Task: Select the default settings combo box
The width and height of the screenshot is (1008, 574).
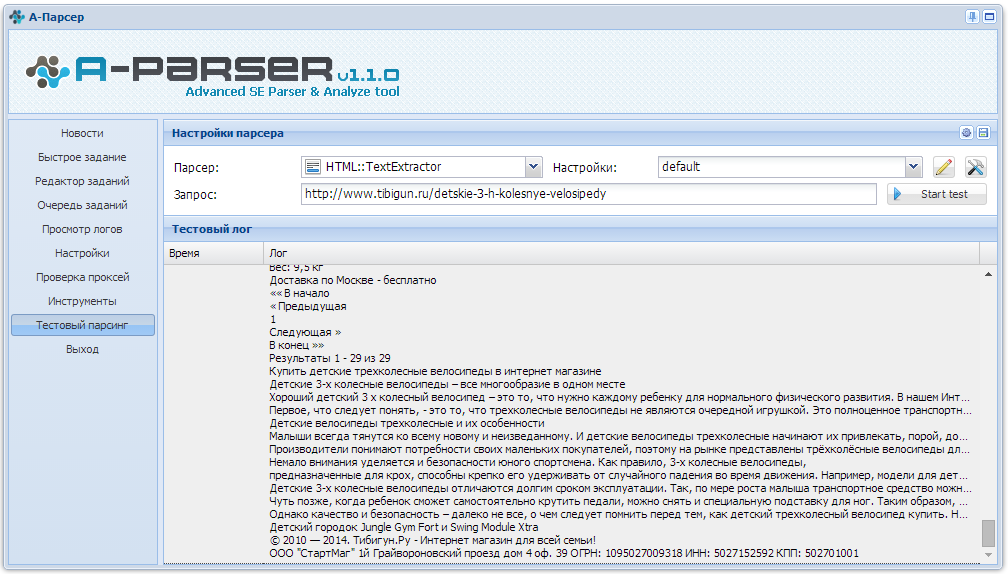Action: point(790,167)
